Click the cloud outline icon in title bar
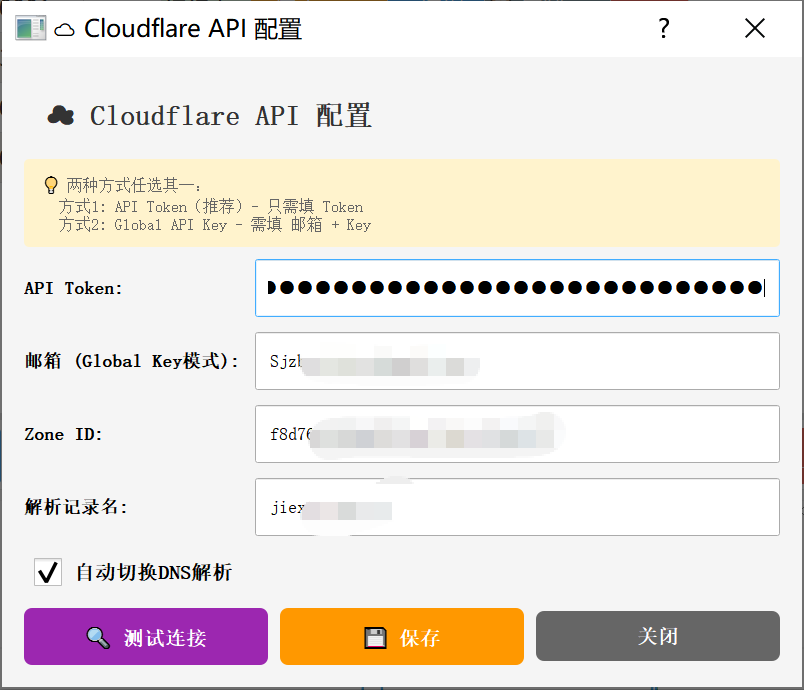Viewport: 804px width, 690px height. tap(65, 30)
